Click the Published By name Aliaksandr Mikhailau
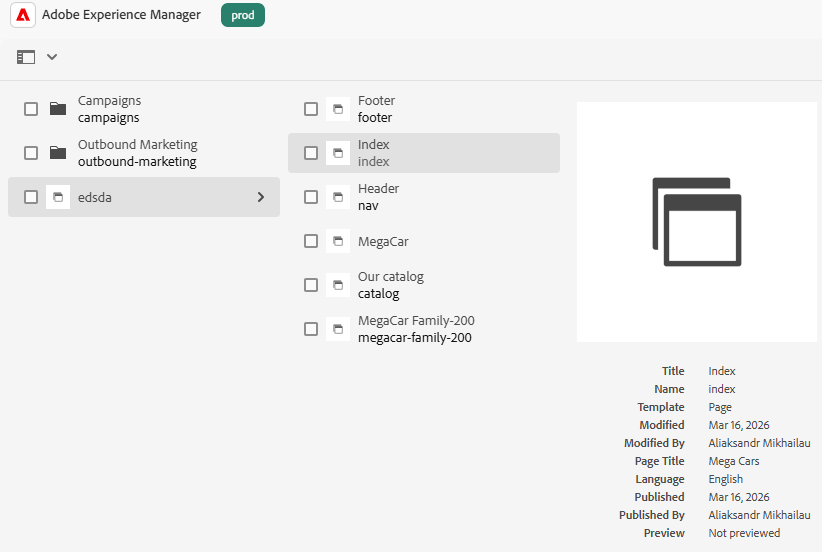 click(x=759, y=515)
